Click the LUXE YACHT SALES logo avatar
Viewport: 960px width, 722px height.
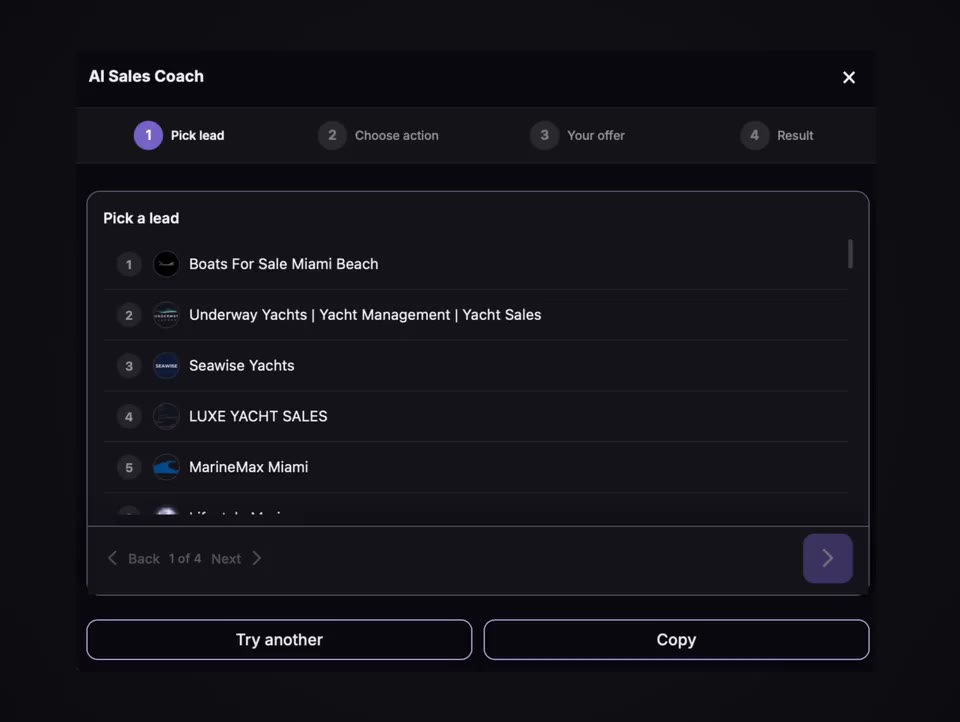pos(166,416)
